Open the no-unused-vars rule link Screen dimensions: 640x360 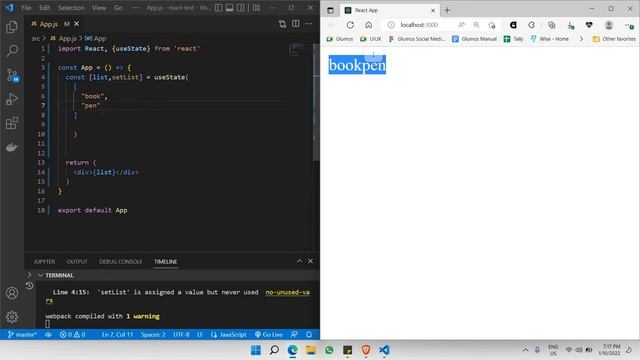point(287,292)
